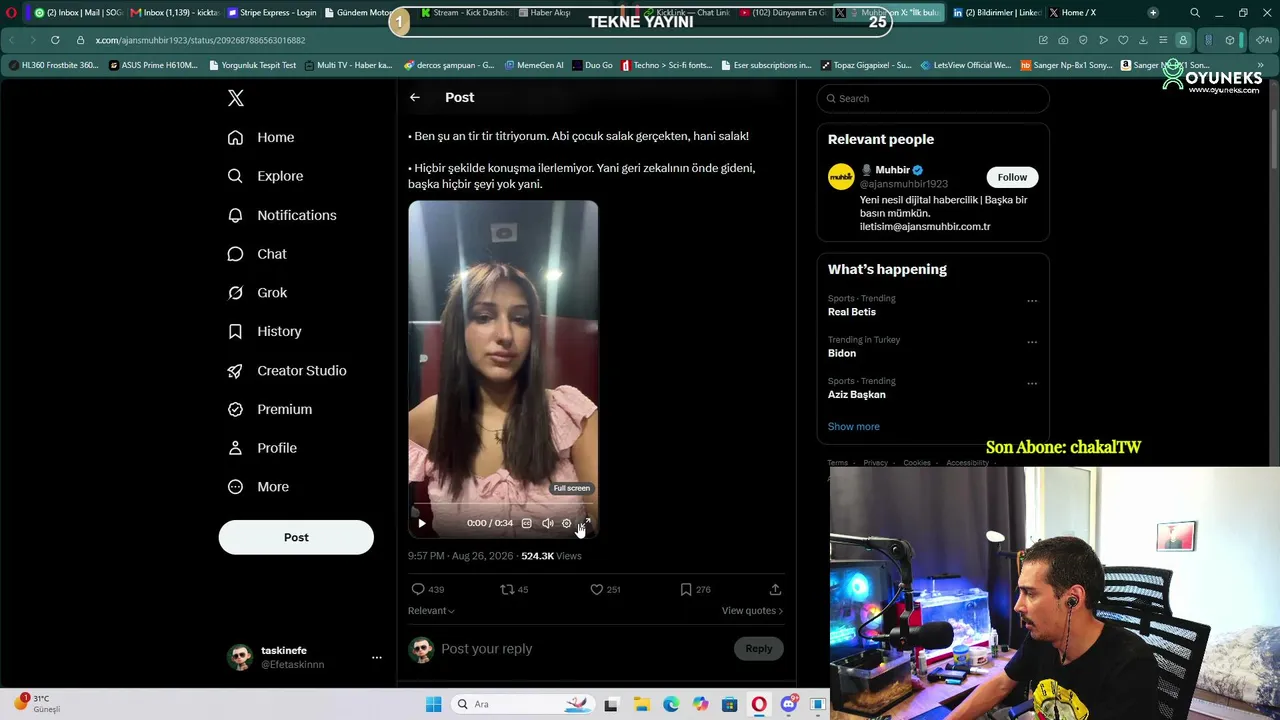The height and width of the screenshot is (720, 1280).
Task: Click the browser address bar URL
Action: (200, 40)
